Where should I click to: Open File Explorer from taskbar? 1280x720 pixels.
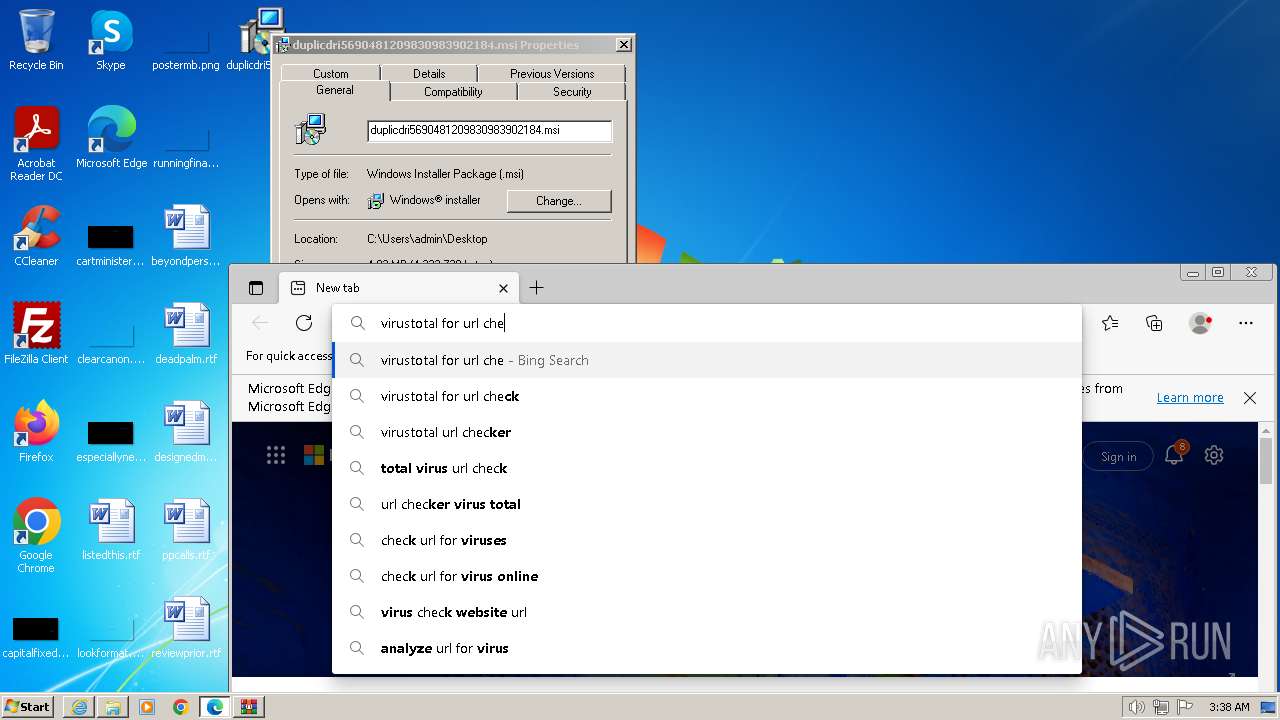click(x=113, y=707)
